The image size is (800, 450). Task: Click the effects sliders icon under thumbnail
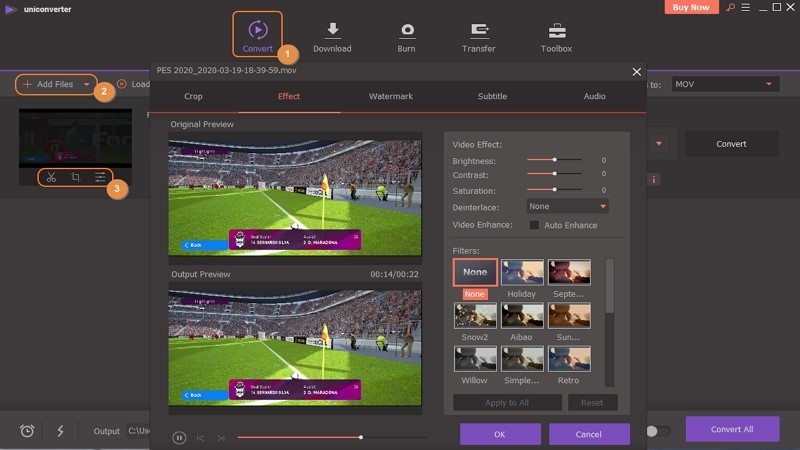100,177
